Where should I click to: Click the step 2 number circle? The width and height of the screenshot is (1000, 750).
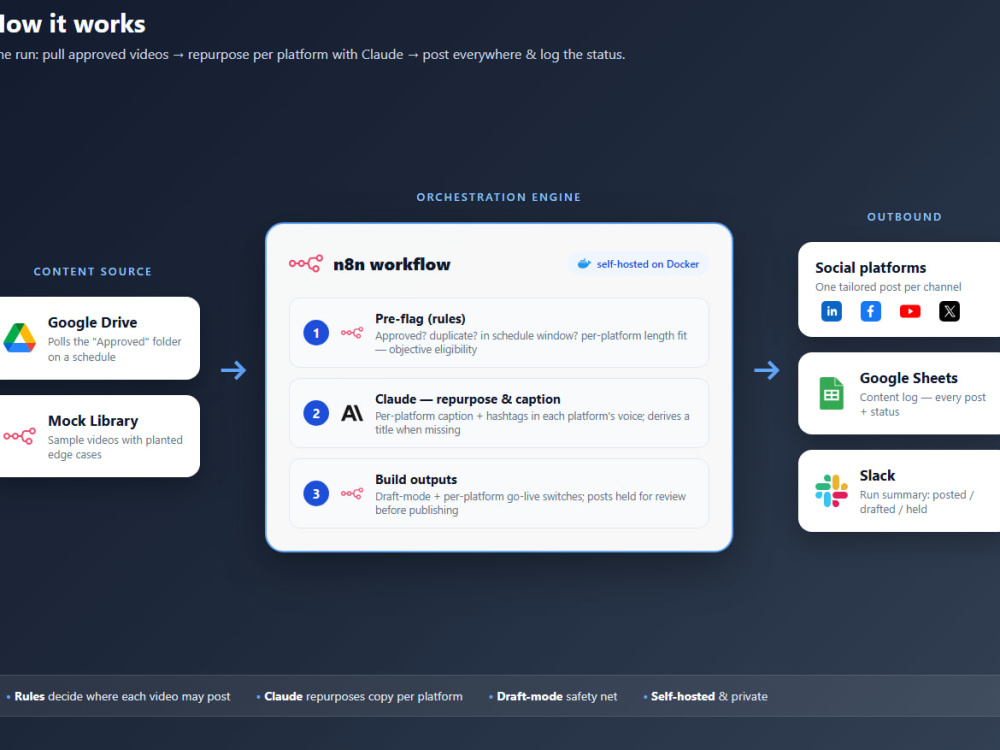(316, 413)
